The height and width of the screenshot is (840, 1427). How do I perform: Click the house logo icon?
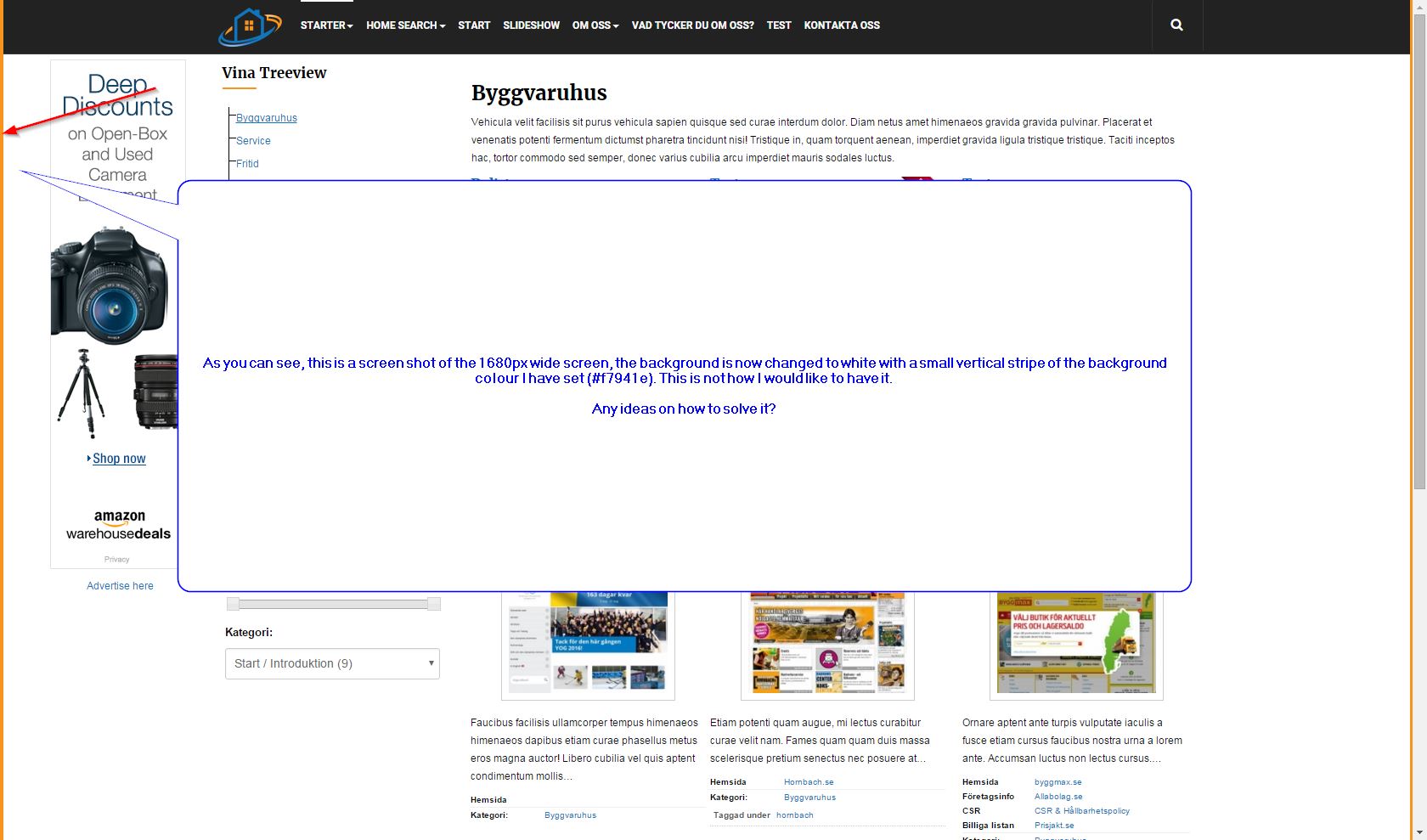click(250, 26)
